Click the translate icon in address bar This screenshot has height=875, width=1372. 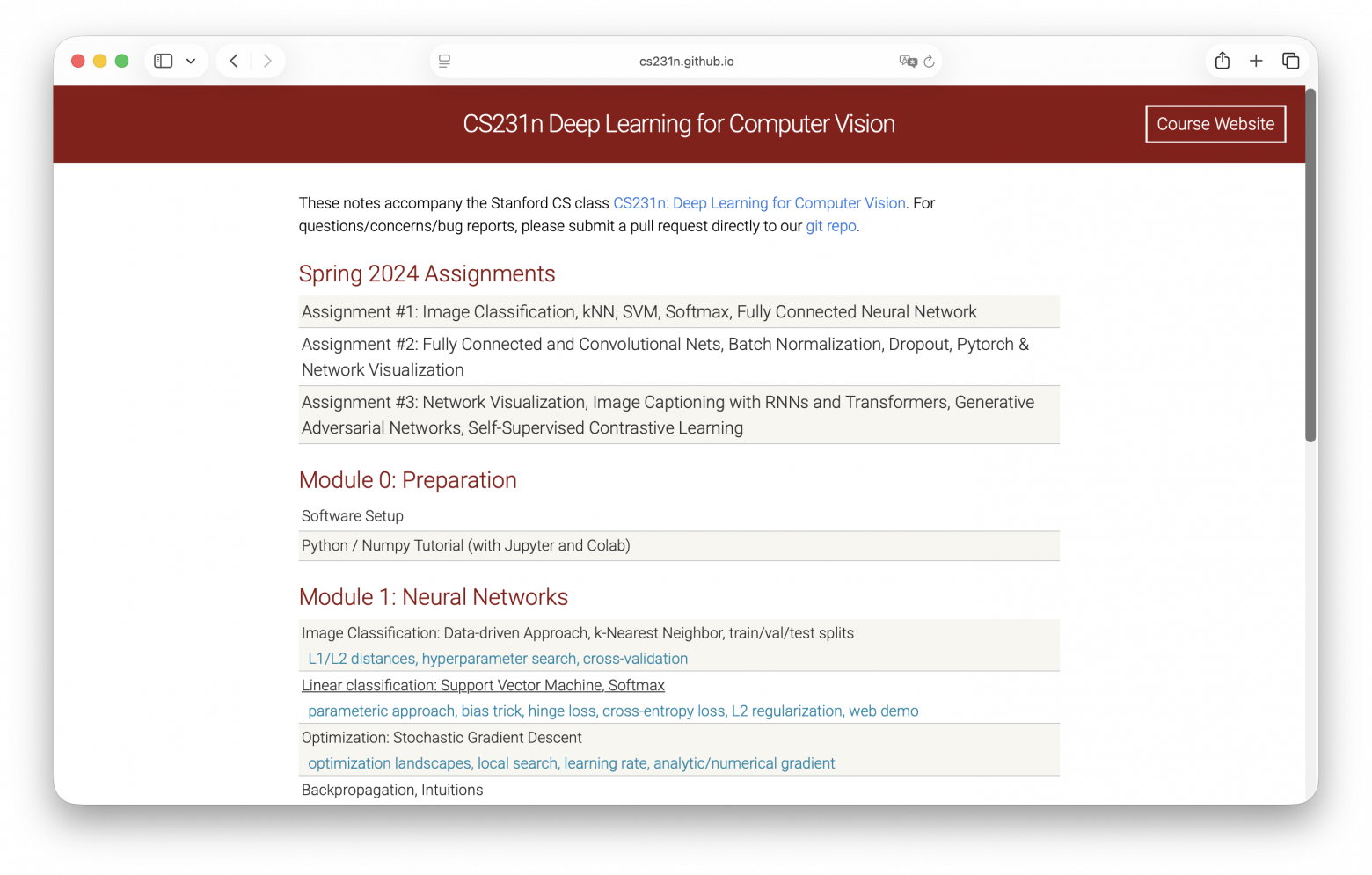pyautogui.click(x=908, y=61)
